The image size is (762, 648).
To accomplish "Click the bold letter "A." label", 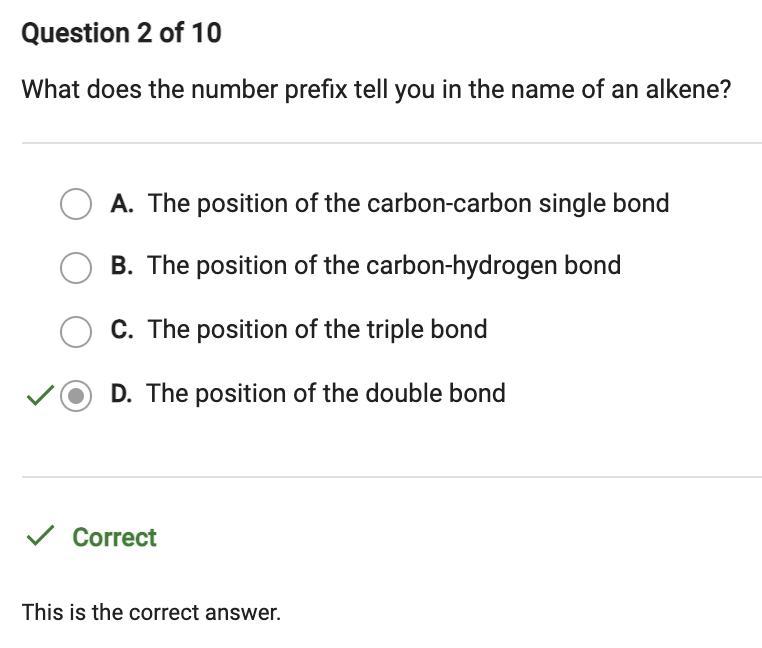I will tap(122, 203).
